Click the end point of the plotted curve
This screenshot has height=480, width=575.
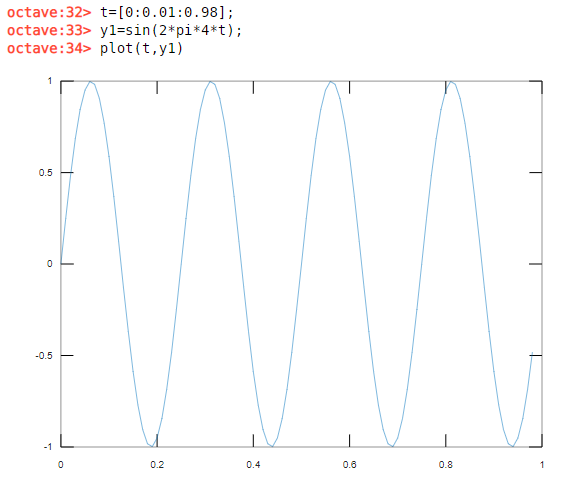pos(532,353)
